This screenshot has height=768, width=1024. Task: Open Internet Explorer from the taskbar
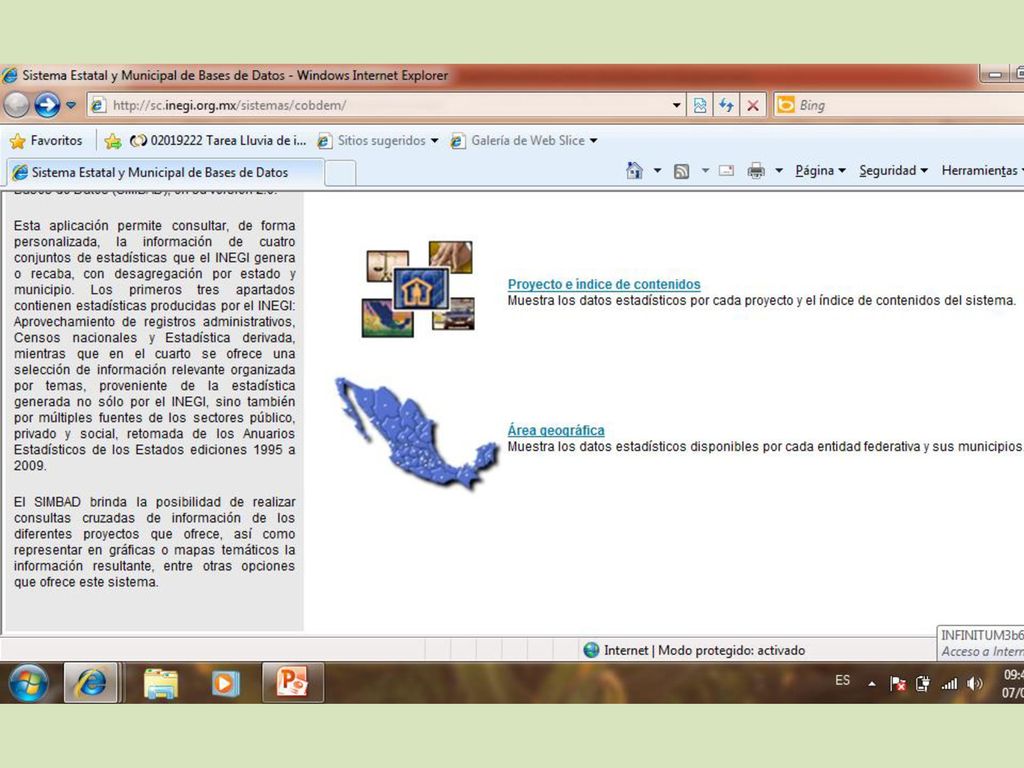point(91,683)
